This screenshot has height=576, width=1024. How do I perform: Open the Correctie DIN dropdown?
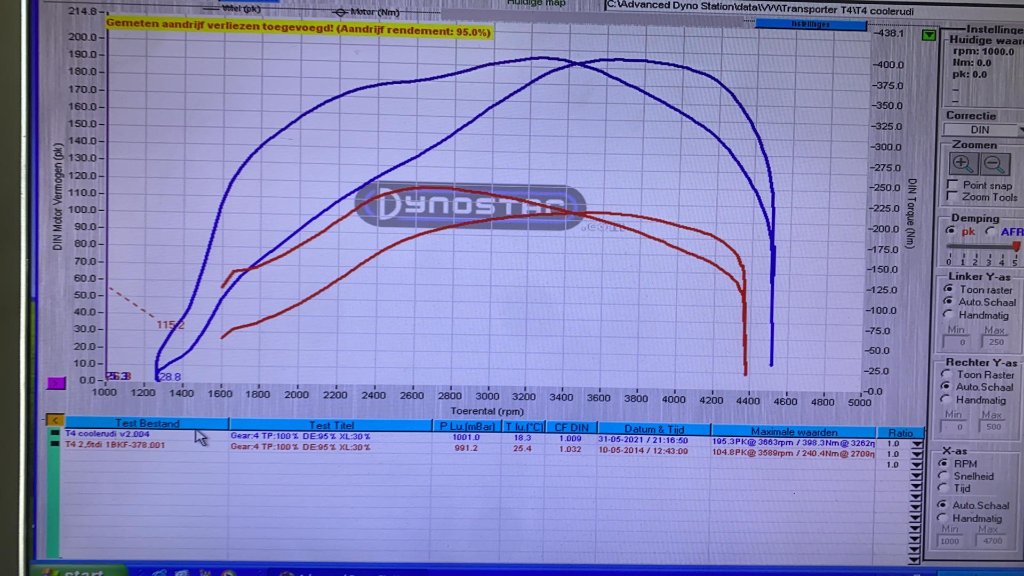click(1019, 130)
